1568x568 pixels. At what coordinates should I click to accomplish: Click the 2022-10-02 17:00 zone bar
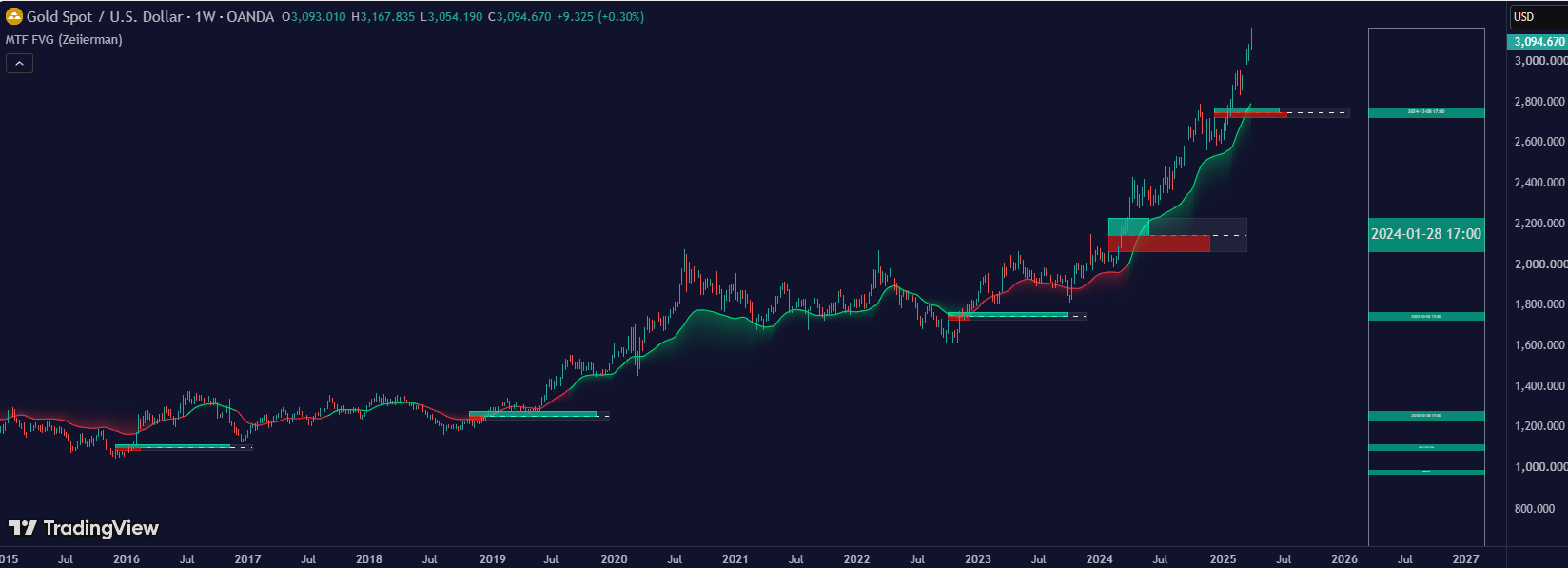point(1426,317)
